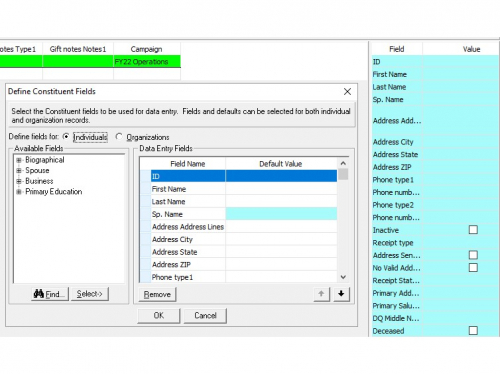The height and width of the screenshot is (374, 500).
Task: Click the Default Value column header
Action: pyautogui.click(x=281, y=164)
